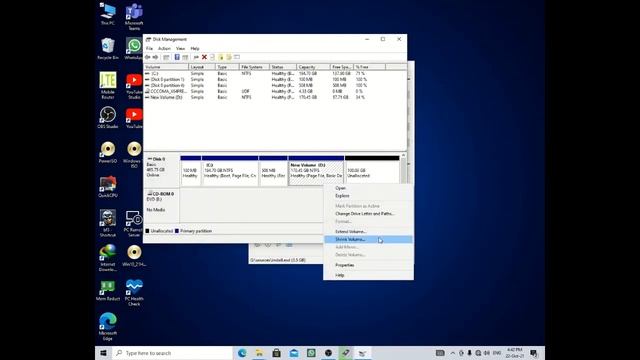Sort by the Capacity column header
Viewport: 640px width, 360px height.
[313, 67]
